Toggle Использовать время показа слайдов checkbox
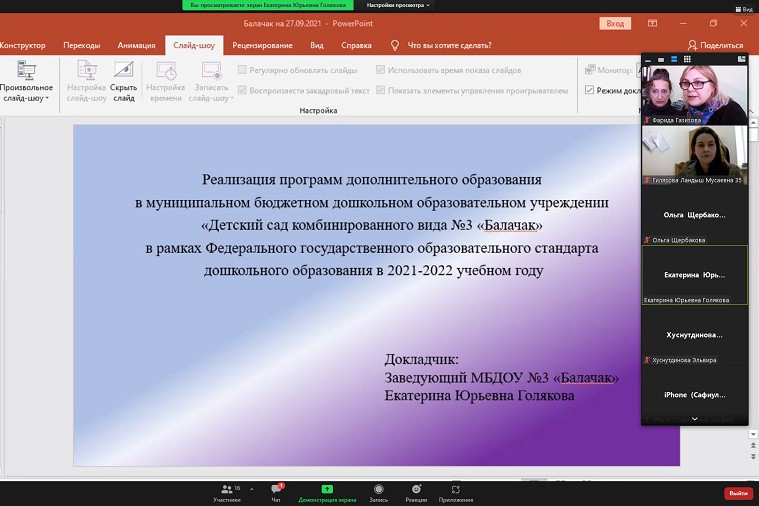759x506 pixels. pyautogui.click(x=380, y=70)
